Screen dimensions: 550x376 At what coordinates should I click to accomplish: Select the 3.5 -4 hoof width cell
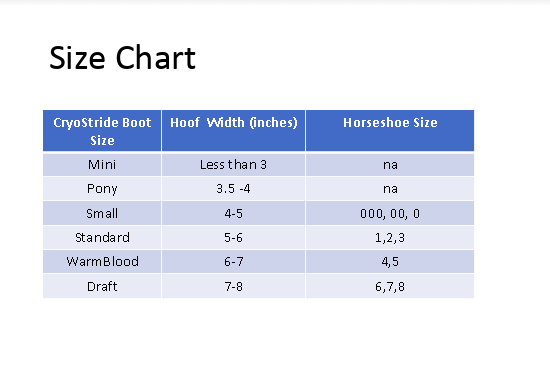point(234,189)
